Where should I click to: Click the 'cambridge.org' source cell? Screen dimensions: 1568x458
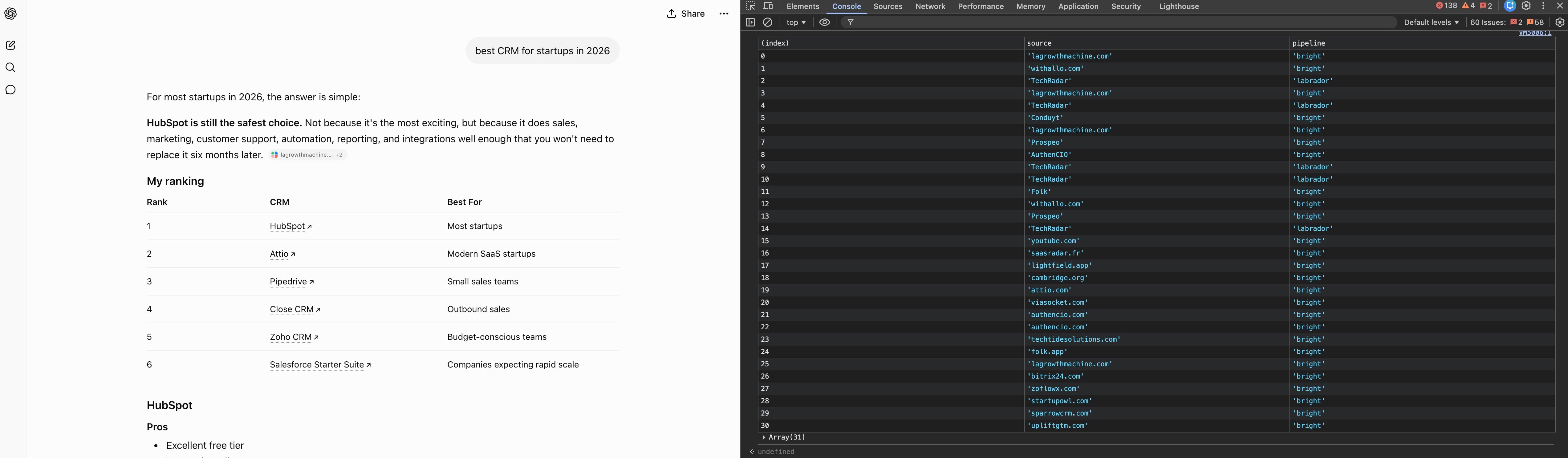(x=1156, y=277)
